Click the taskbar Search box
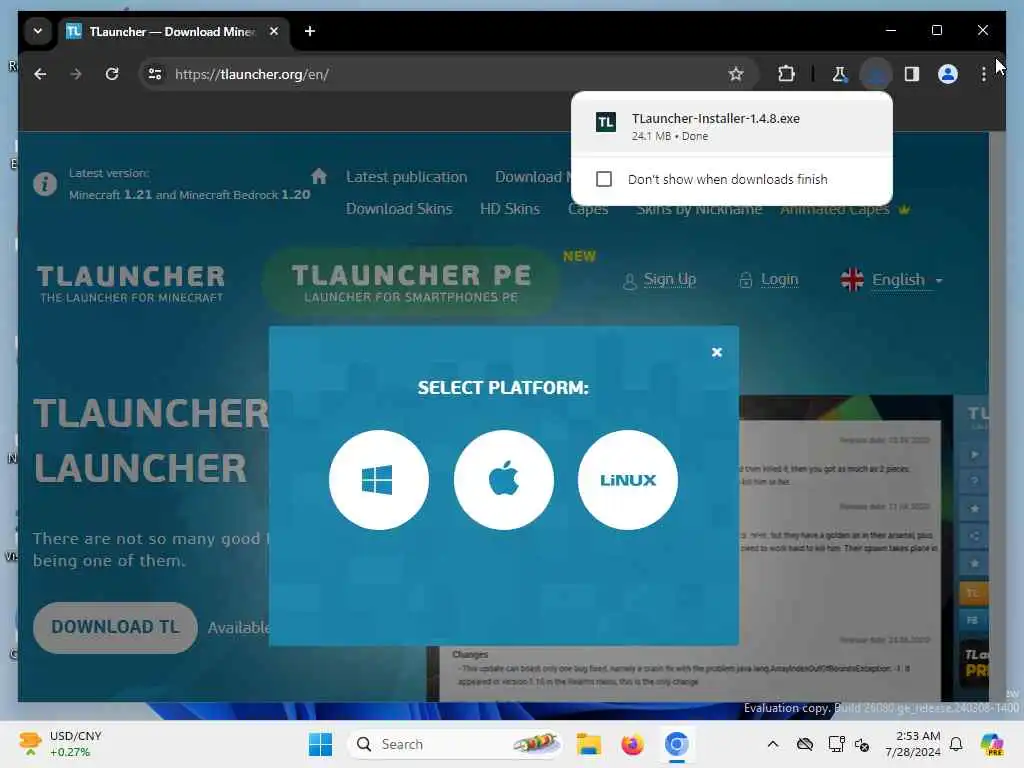Viewport: 1024px width, 768px height. tap(455, 744)
